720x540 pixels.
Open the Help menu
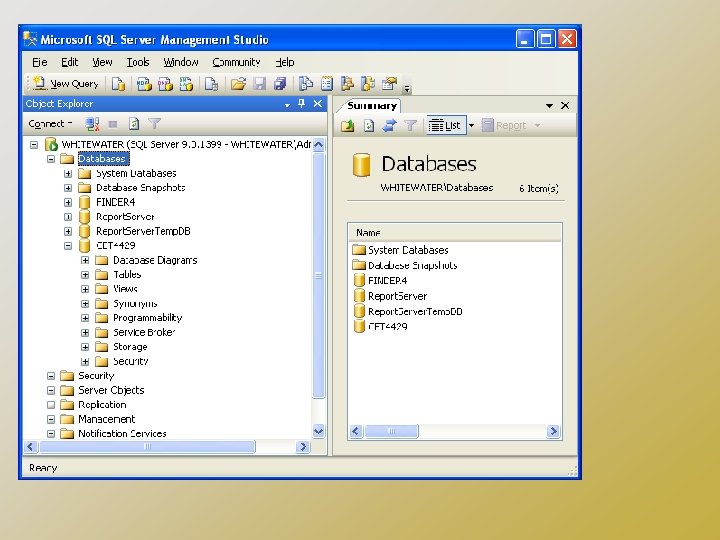(x=285, y=62)
